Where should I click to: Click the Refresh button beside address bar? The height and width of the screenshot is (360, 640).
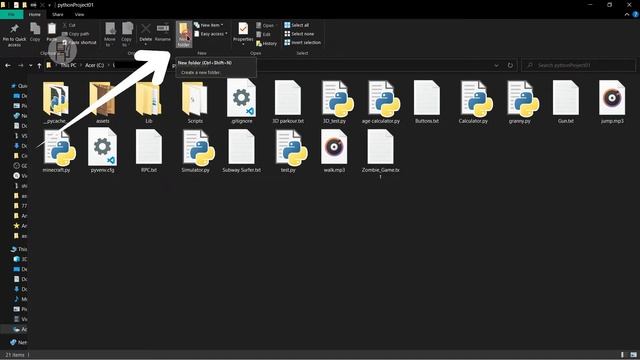click(510, 65)
